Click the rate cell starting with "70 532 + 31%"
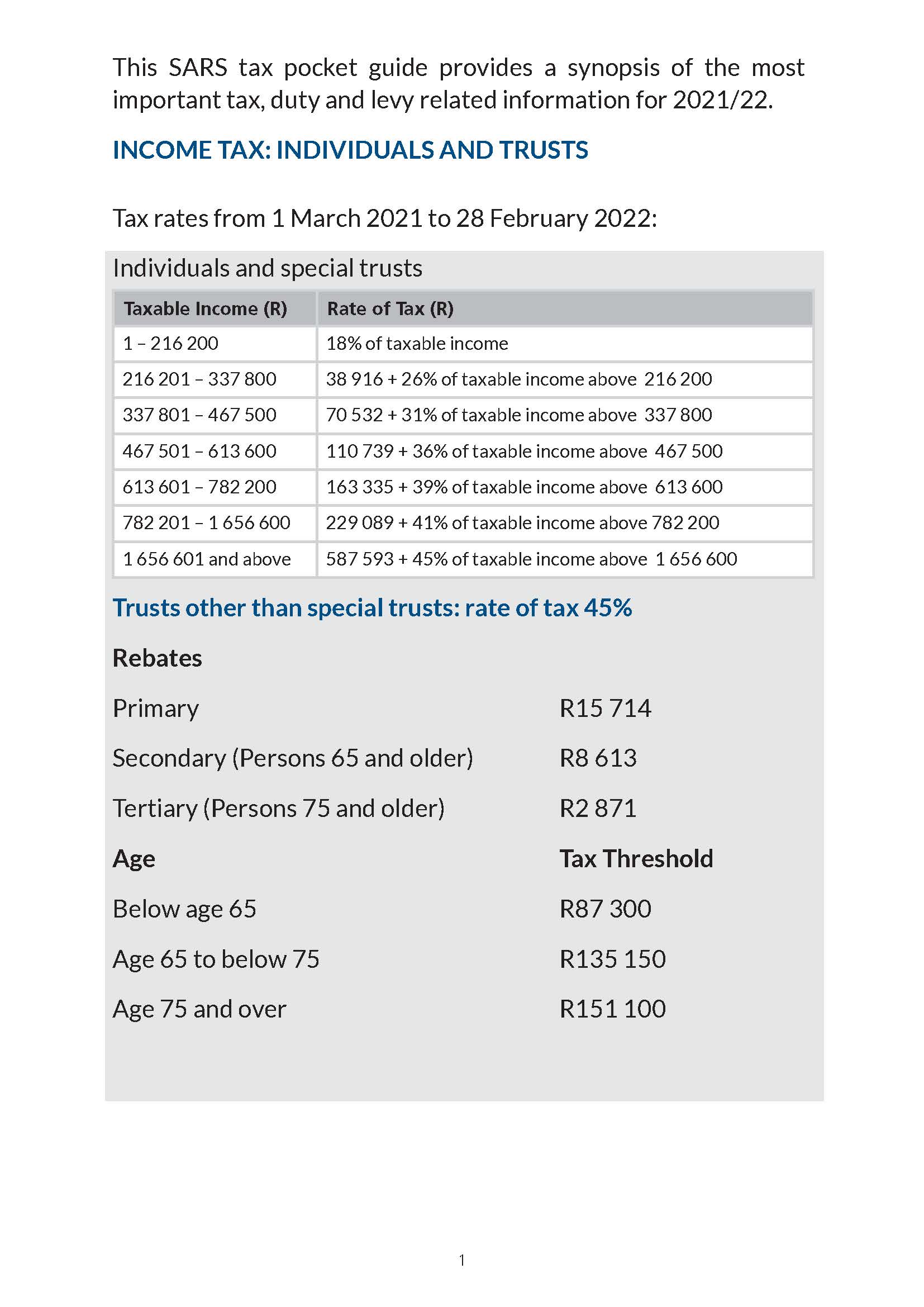924x1307 pixels. click(518, 415)
